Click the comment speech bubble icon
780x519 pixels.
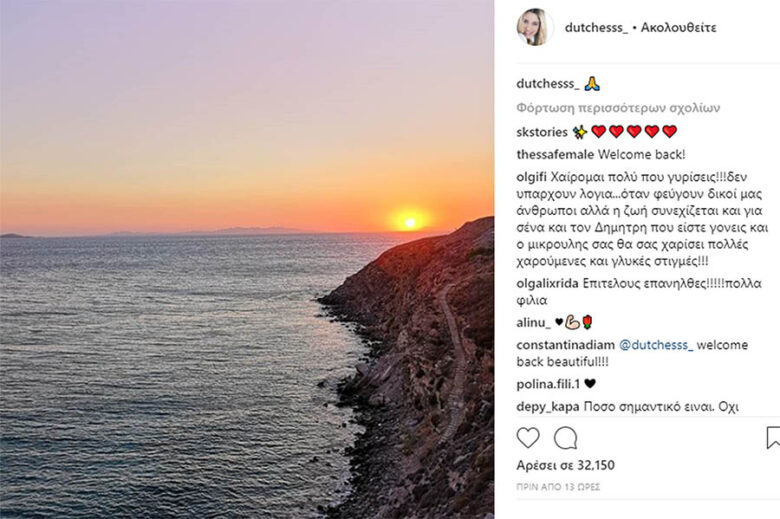click(x=566, y=438)
